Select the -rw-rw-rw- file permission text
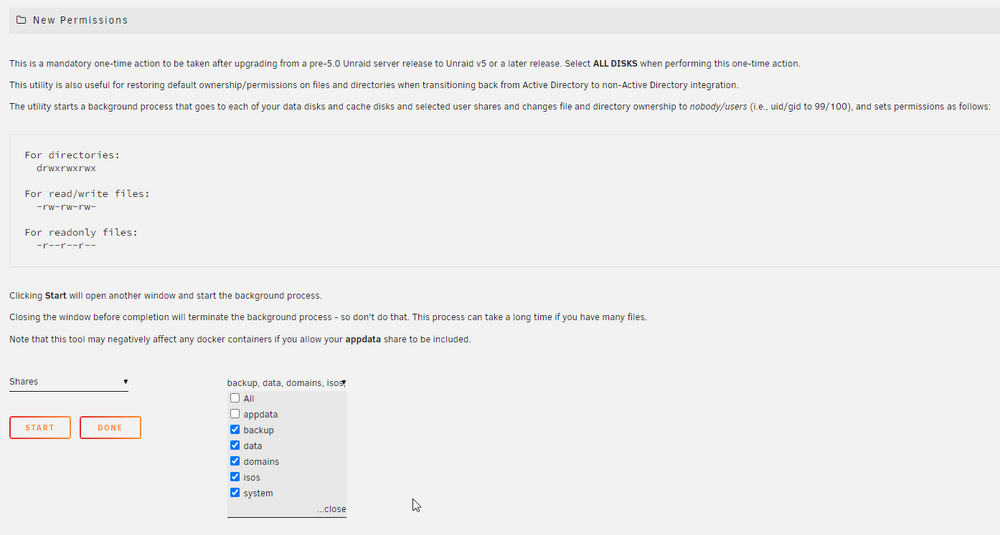 click(x=66, y=207)
